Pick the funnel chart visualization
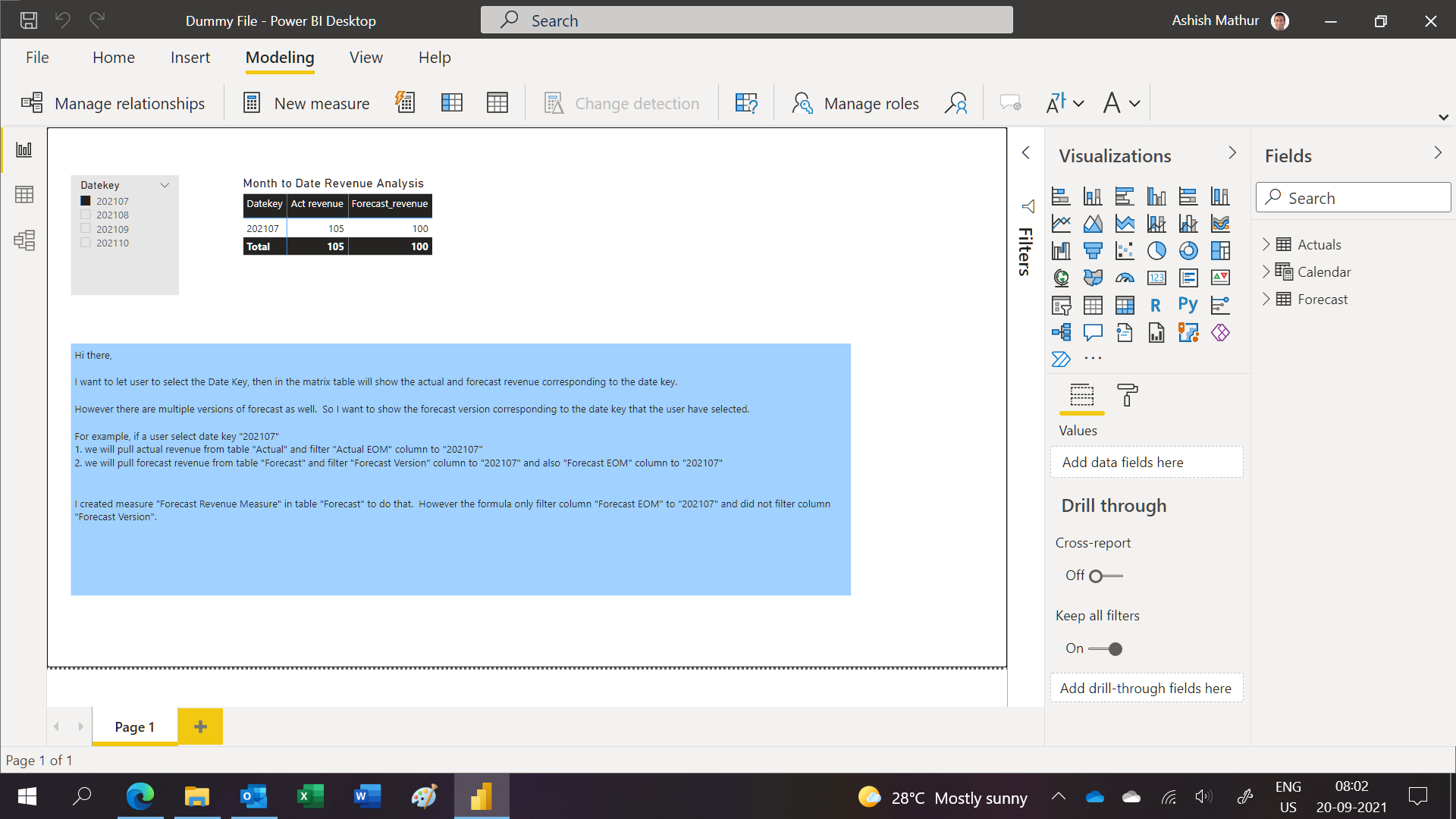This screenshot has width=1456, height=819. (1093, 250)
